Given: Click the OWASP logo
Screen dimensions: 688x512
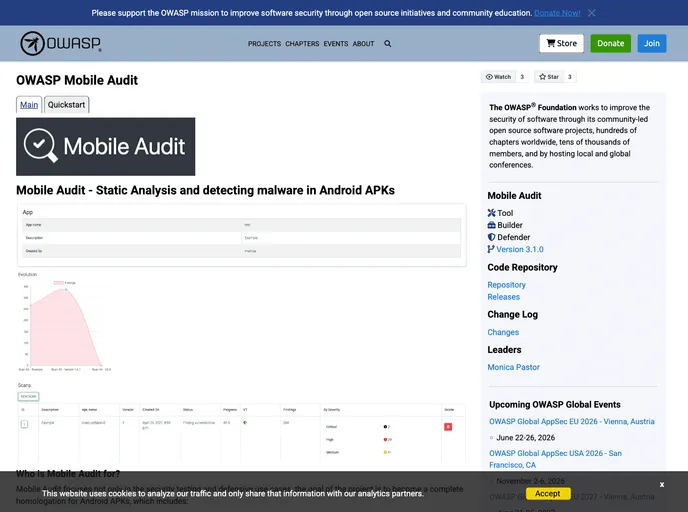Looking at the screenshot, I should (61, 43).
